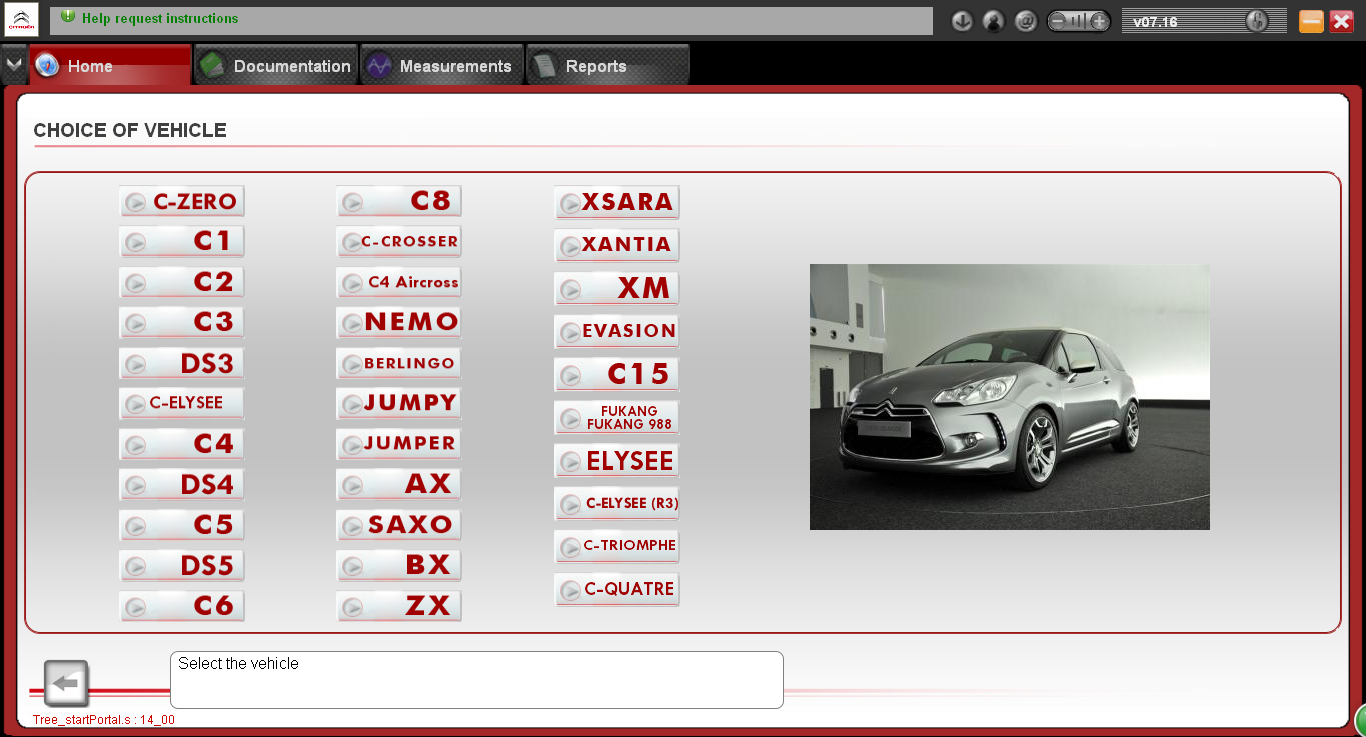Select the C-QUATRE vehicle
The width and height of the screenshot is (1366, 737).
click(617, 590)
